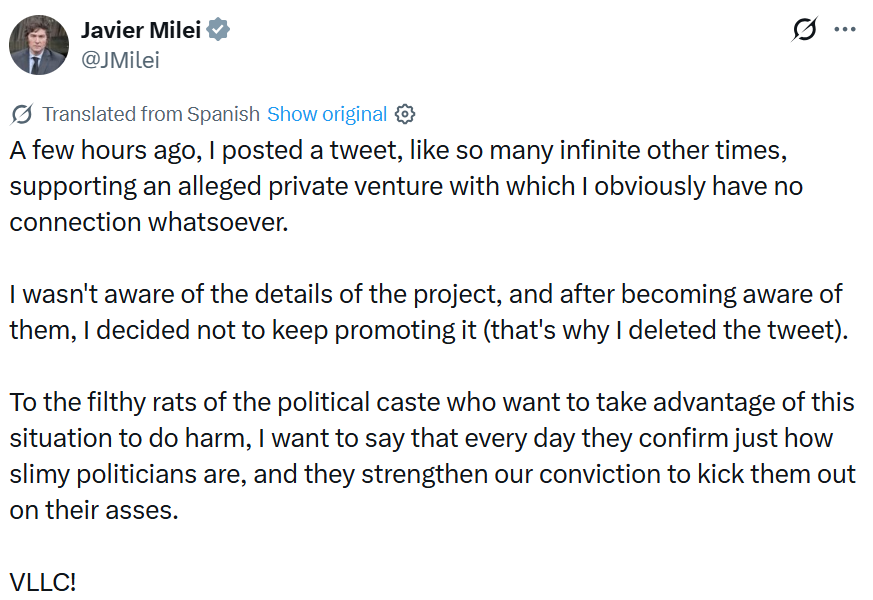The height and width of the screenshot is (600, 873).
Task: Open translation settings gear icon
Action: click(x=405, y=114)
